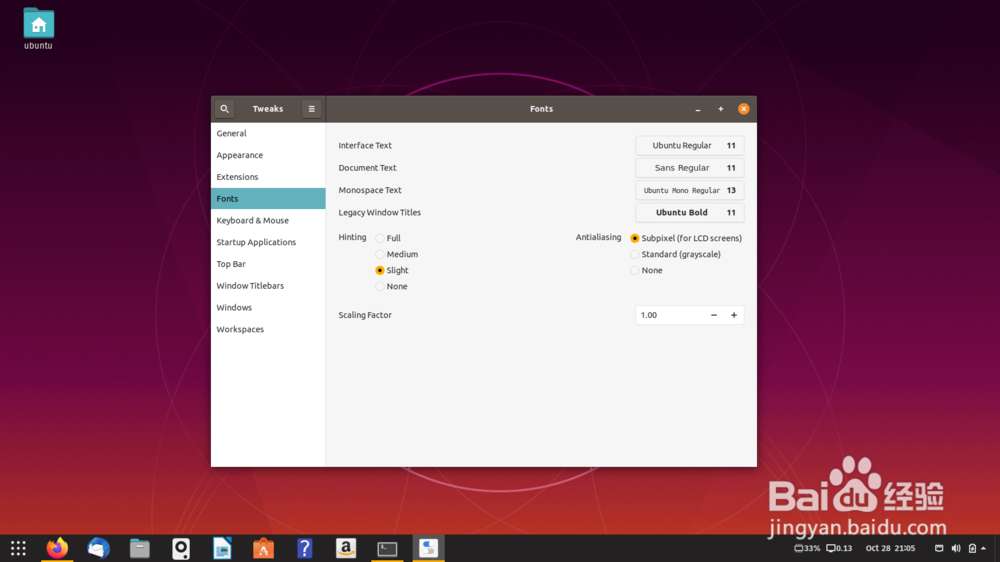1000x562 pixels.
Task: Open Startup Applications section
Action: point(268,242)
